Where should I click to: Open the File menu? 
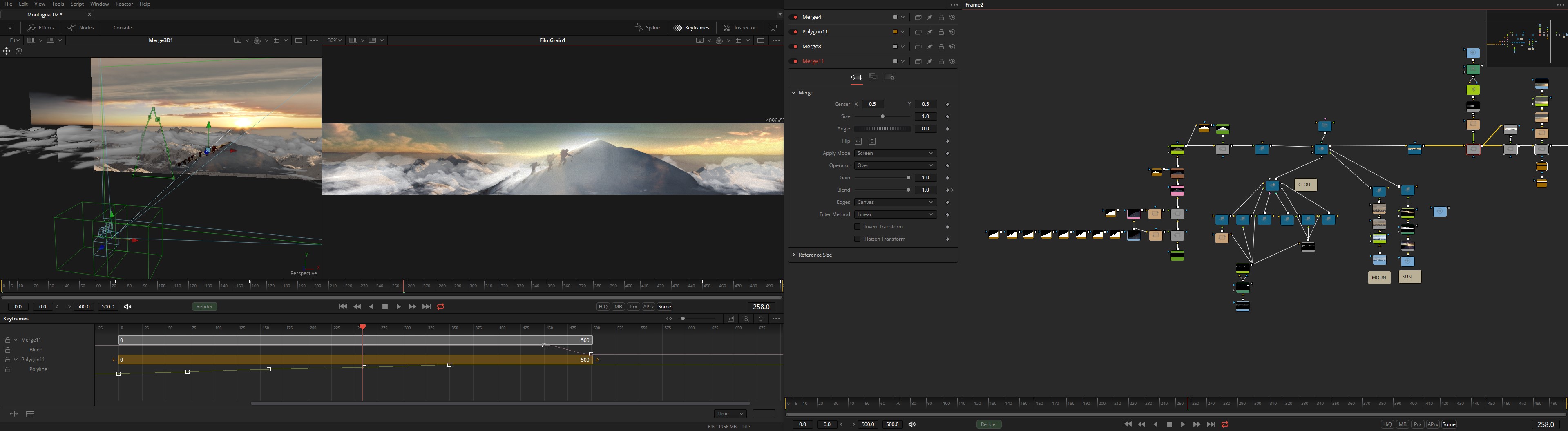8,4
